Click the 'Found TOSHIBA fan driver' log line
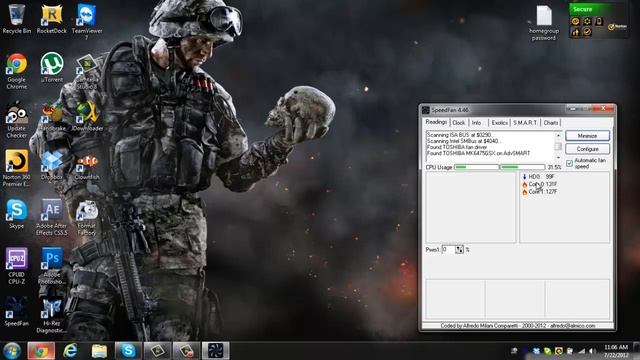This screenshot has height=360, width=640. (x=457, y=147)
